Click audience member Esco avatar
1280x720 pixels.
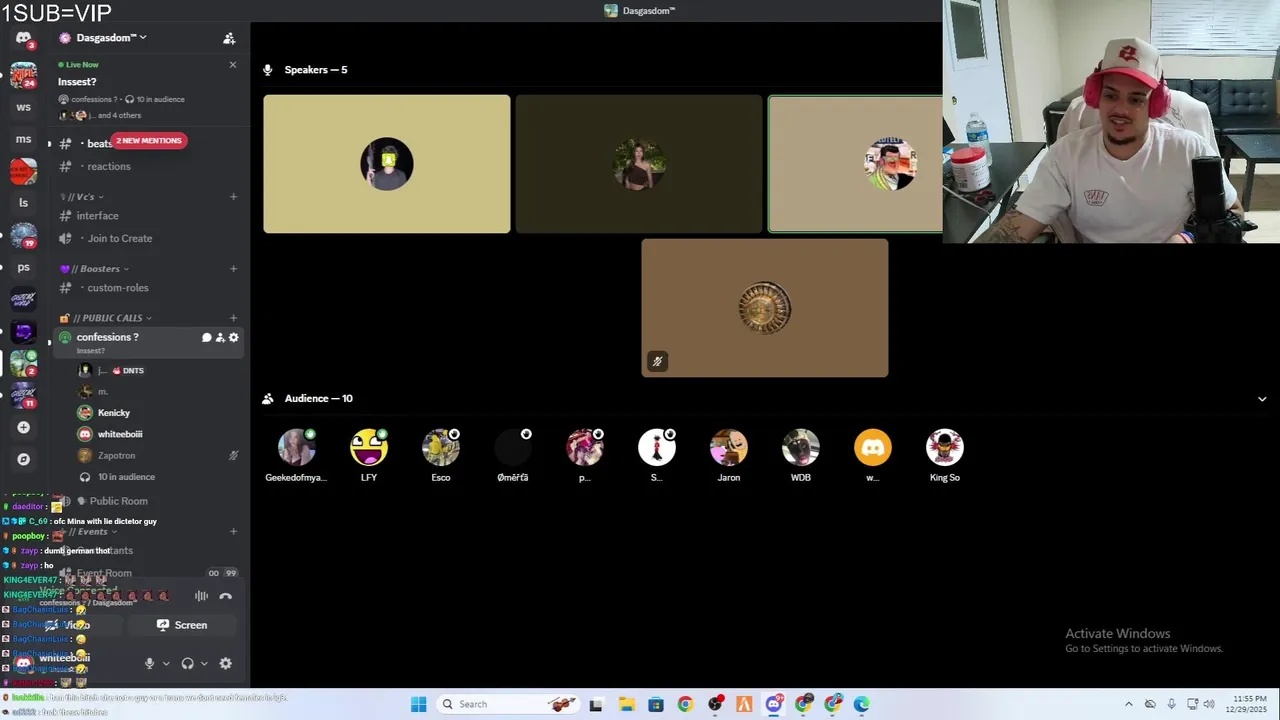[x=441, y=448]
